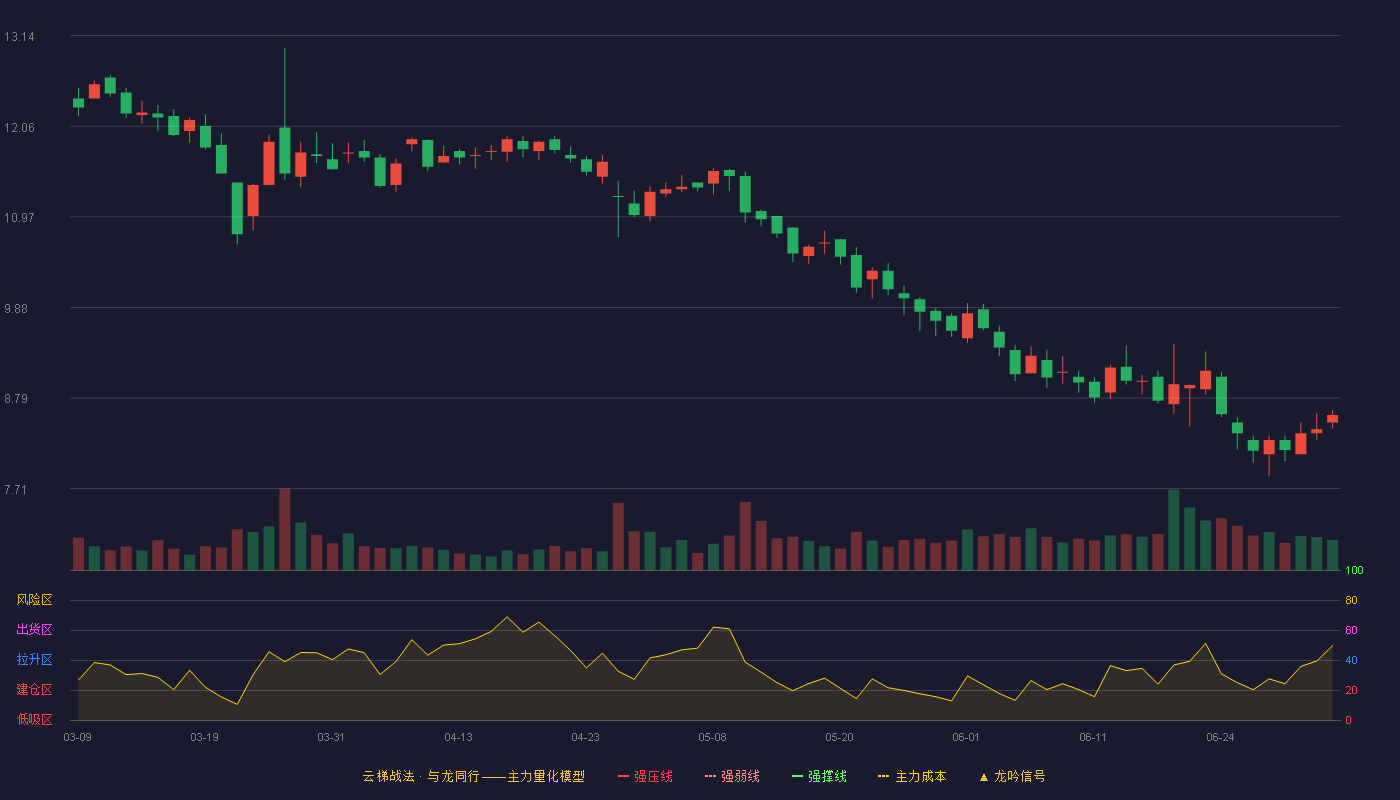Click the 05-08 date label
This screenshot has width=1400, height=800.
coord(712,737)
